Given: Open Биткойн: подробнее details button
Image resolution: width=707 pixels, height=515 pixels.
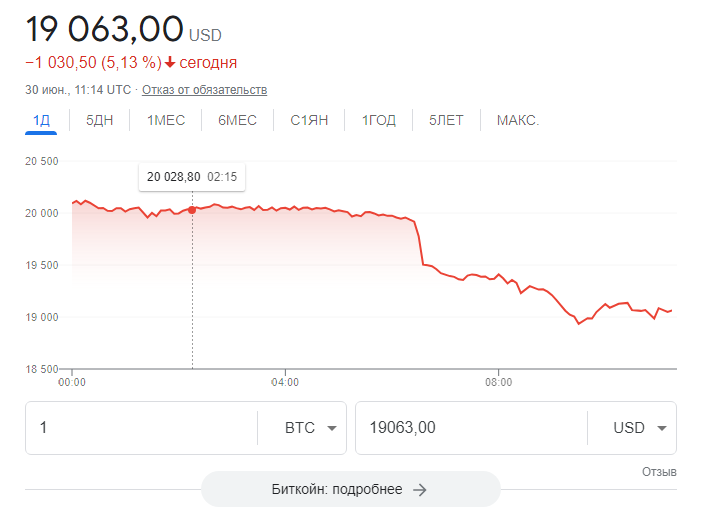Looking at the screenshot, I should 350,489.
